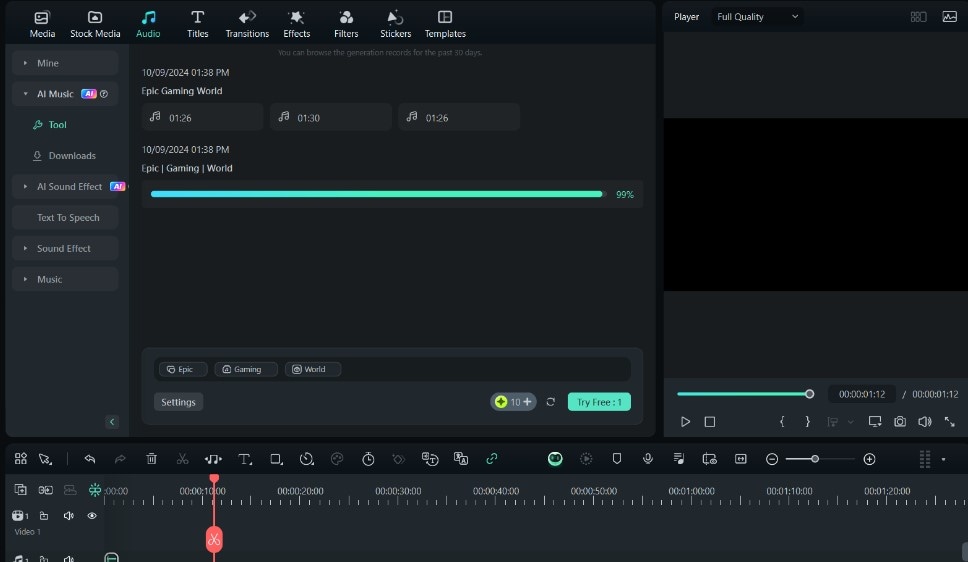Toggle the link icon in timeline toolbar
The width and height of the screenshot is (968, 562).
click(491, 459)
